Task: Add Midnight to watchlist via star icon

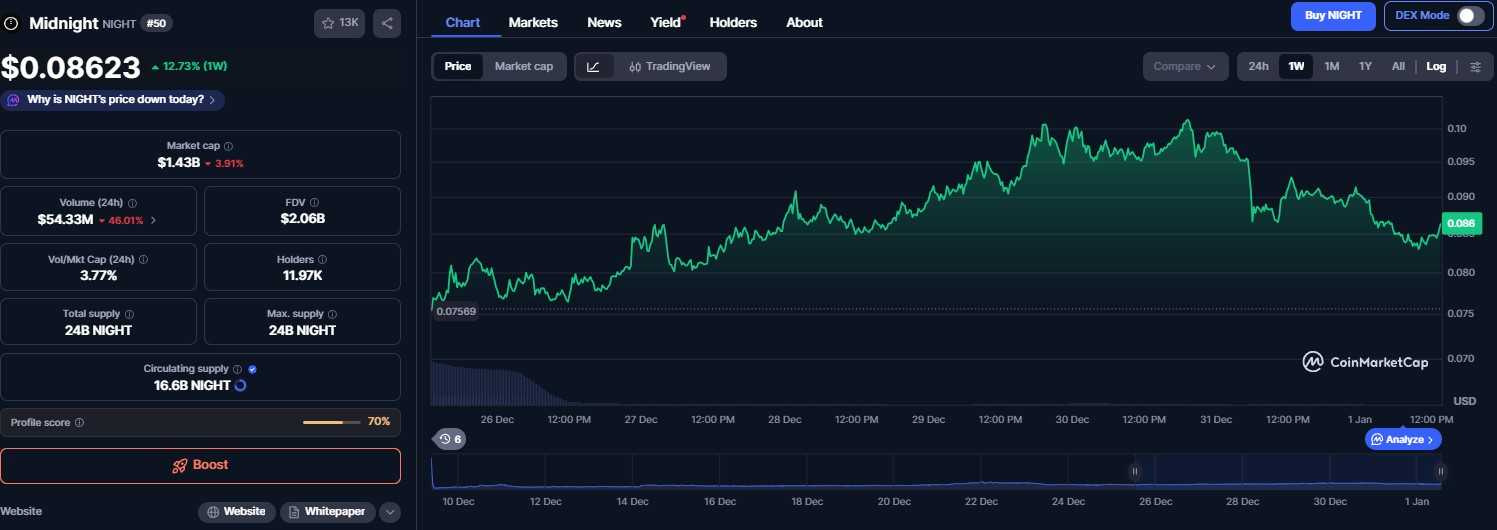Action: click(339, 23)
